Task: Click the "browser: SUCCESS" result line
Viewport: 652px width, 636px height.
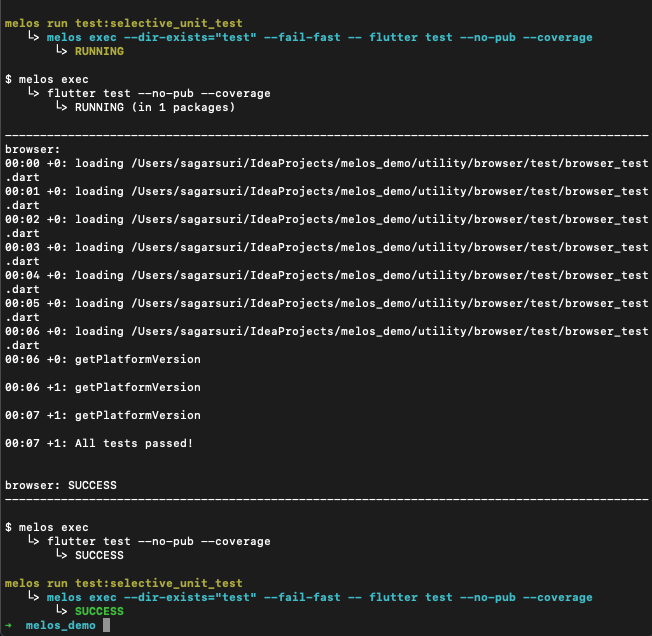Action: 61,485
